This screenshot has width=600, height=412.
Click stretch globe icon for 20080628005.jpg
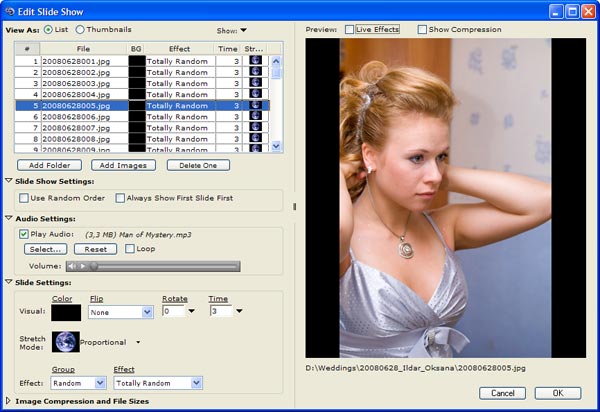pyautogui.click(x=255, y=105)
